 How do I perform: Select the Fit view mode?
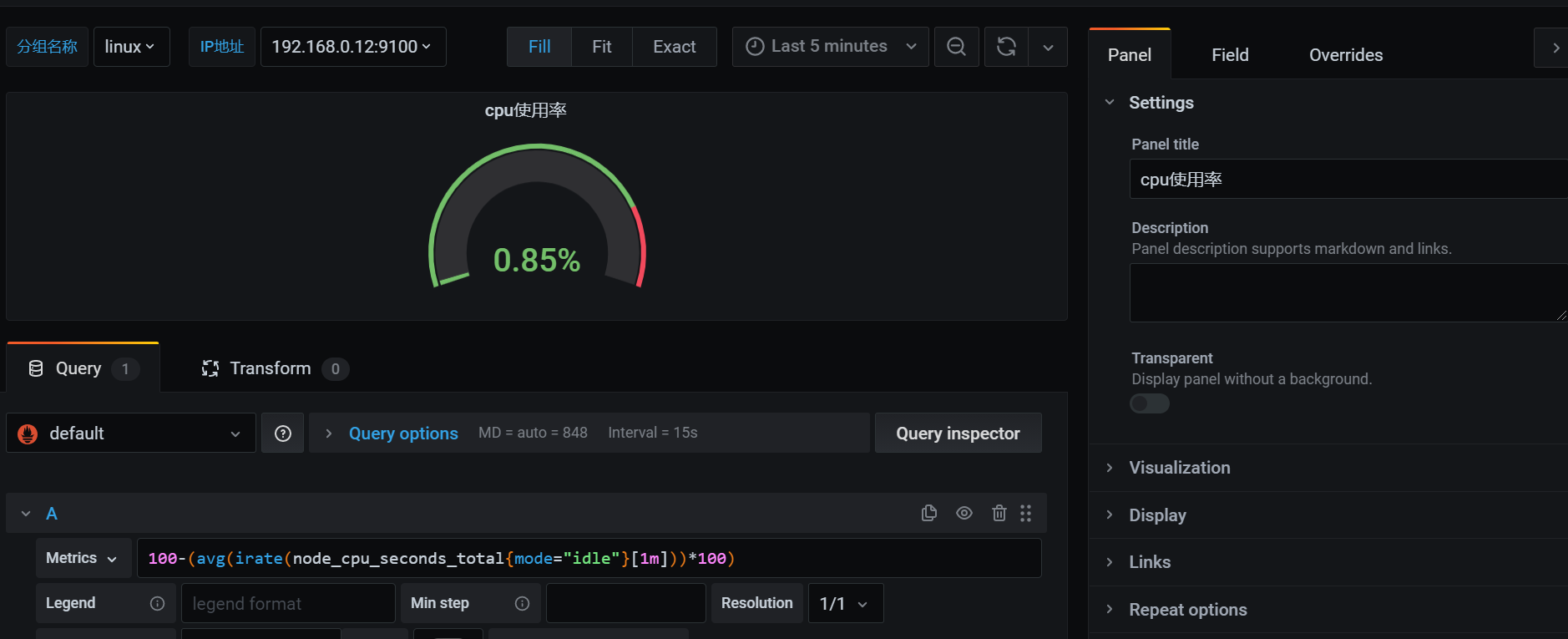point(602,47)
